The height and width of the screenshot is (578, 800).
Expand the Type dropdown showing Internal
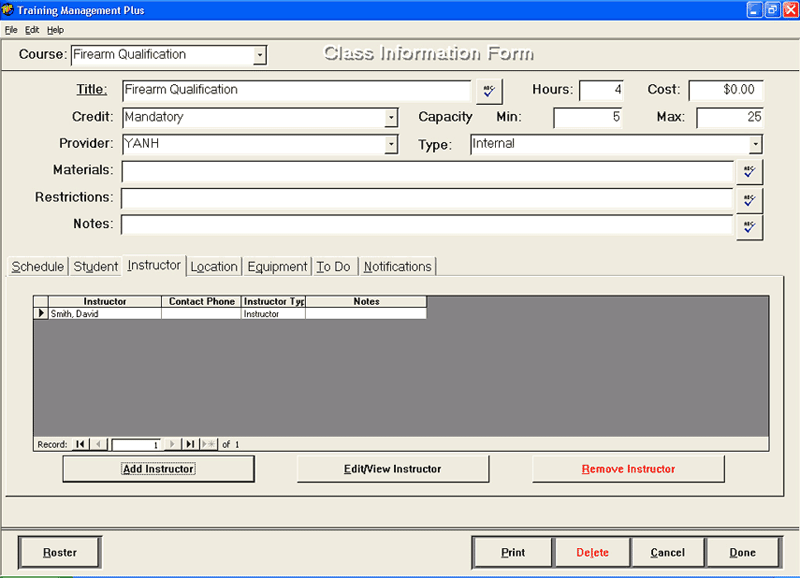[757, 144]
